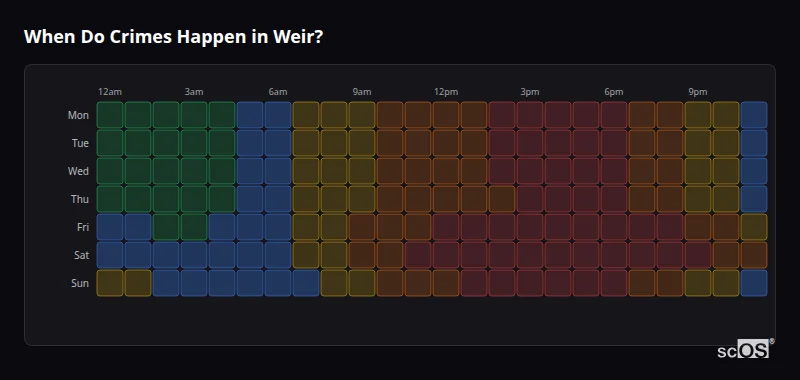Select the Sunday 1pm red cell
This screenshot has height=380, width=800.
pos(473,283)
